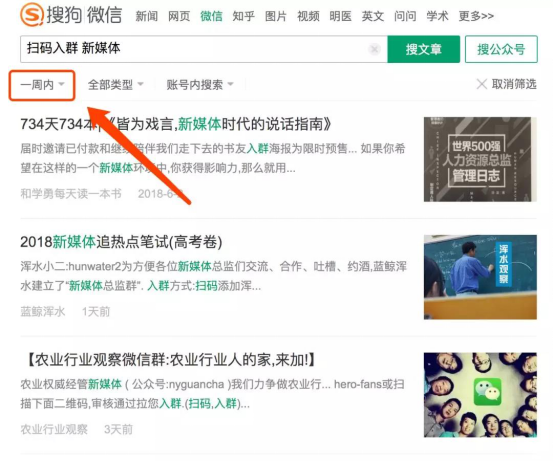Switch to the 知乎 tab
This screenshot has width=553, height=462.
(243, 16)
